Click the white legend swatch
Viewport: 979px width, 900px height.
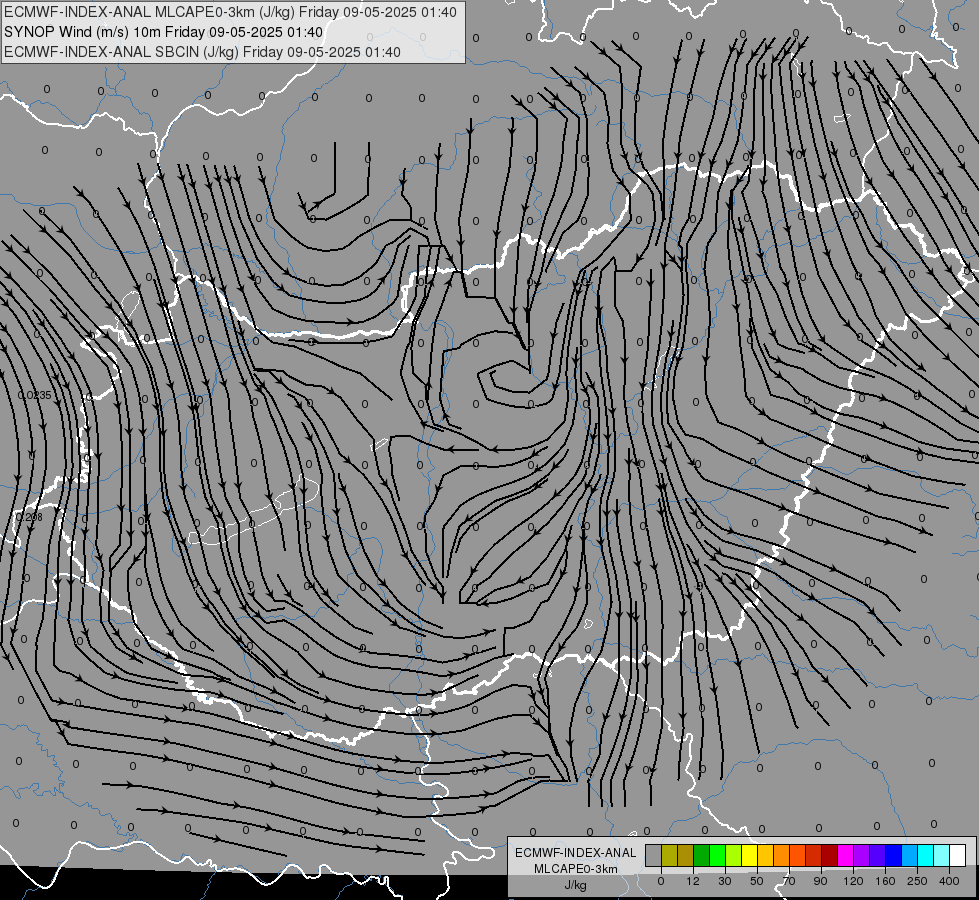coord(958,855)
